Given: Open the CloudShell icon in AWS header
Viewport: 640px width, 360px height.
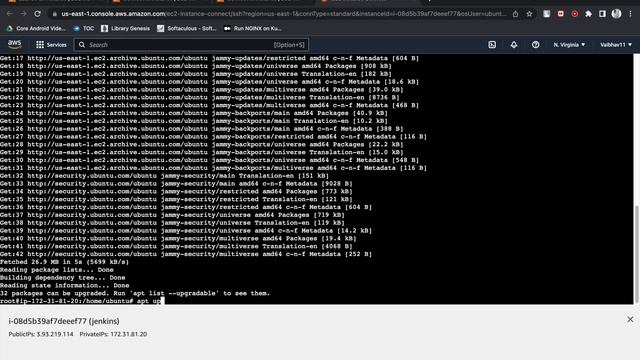Looking at the screenshot, I should [x=492, y=45].
